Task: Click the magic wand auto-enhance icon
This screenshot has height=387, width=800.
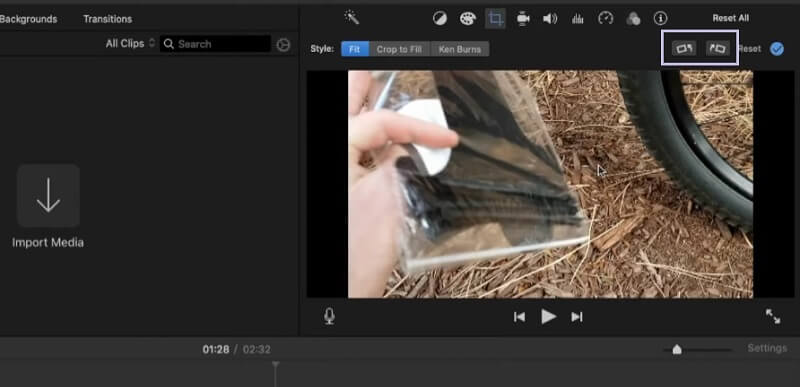Action: tap(352, 18)
